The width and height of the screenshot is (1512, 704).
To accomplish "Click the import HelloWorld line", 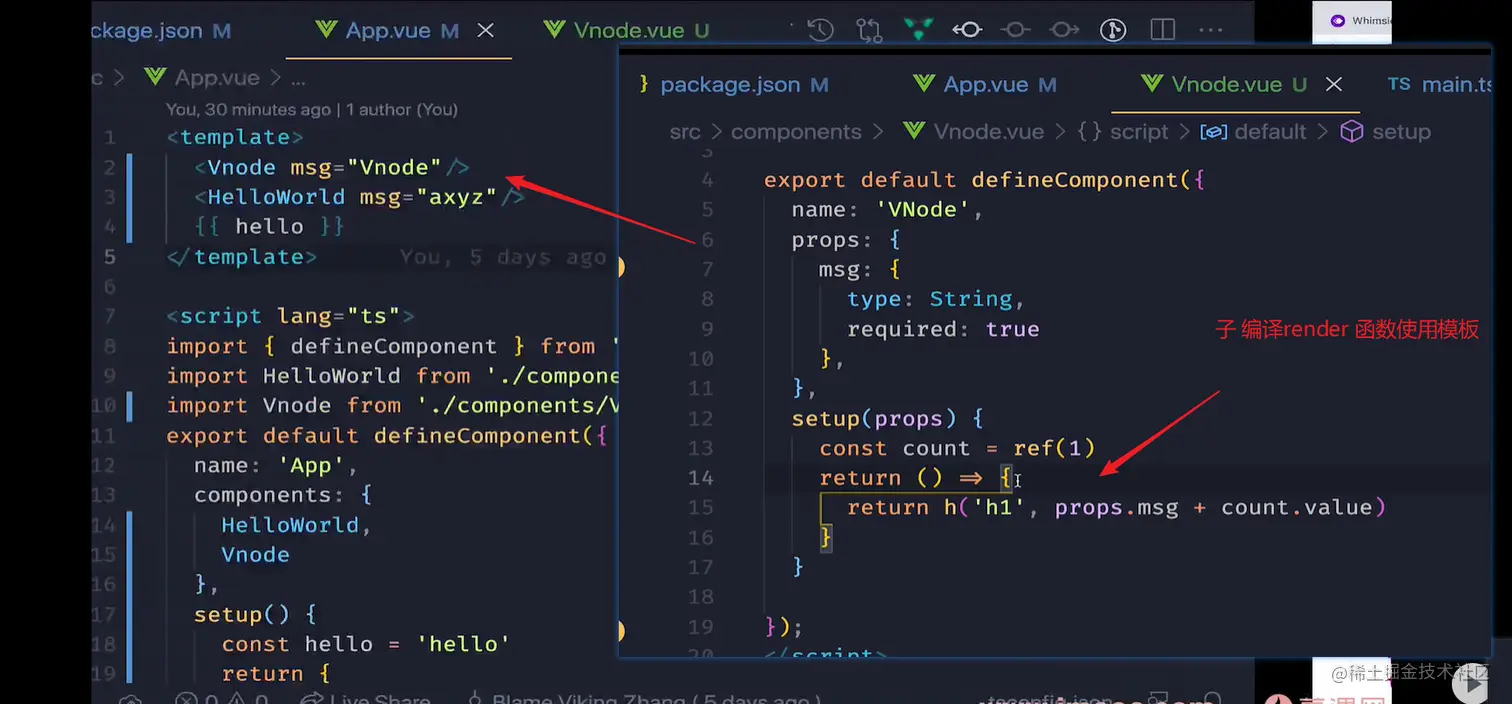I will (393, 376).
